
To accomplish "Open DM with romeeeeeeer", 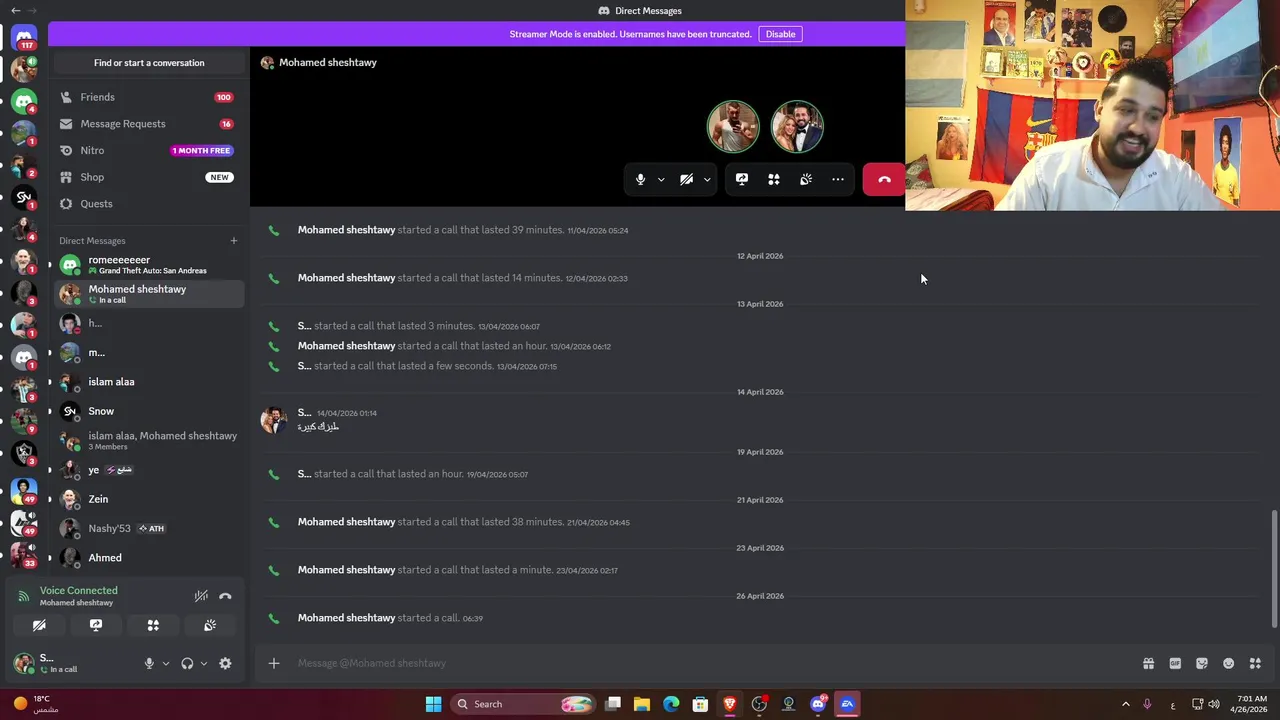I will 148,265.
